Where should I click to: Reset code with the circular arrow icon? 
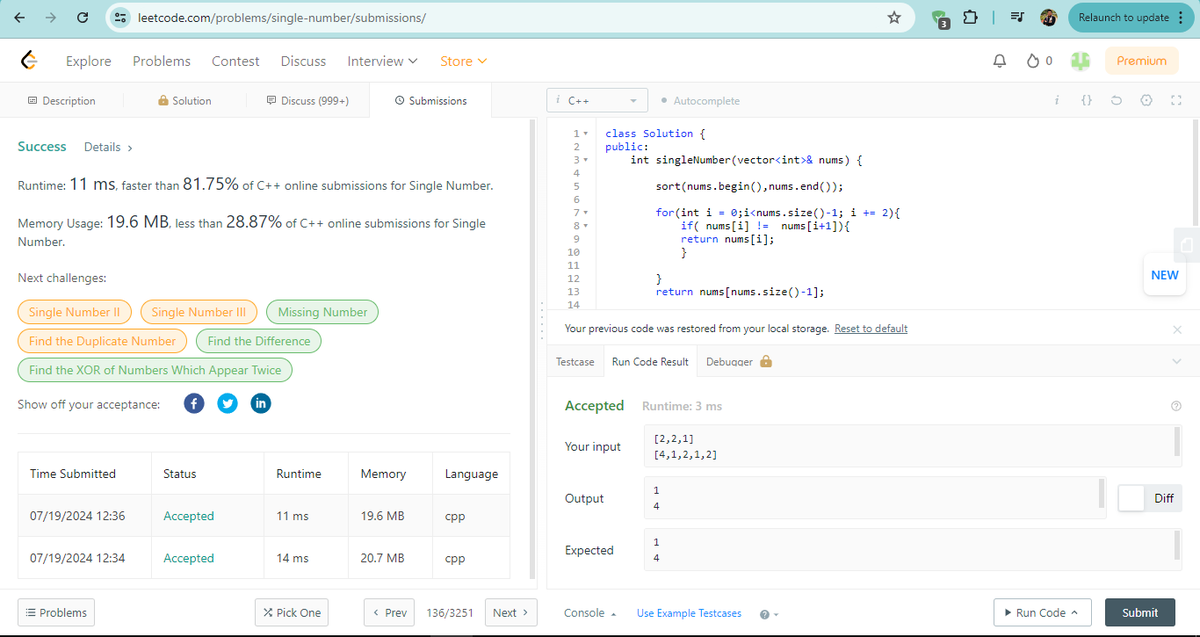tap(1119, 101)
